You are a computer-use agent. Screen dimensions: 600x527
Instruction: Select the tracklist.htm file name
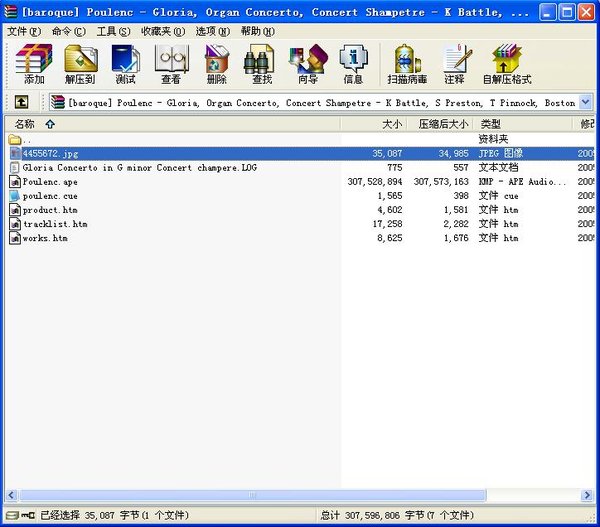pos(55,224)
